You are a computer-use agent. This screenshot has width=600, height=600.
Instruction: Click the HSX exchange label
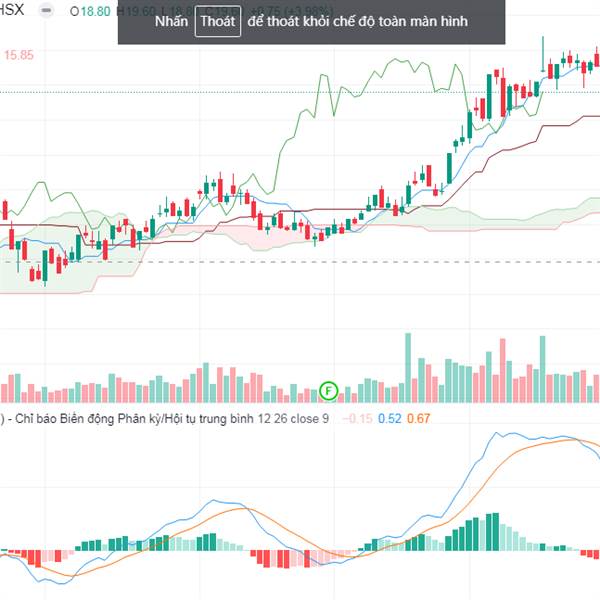[12, 10]
